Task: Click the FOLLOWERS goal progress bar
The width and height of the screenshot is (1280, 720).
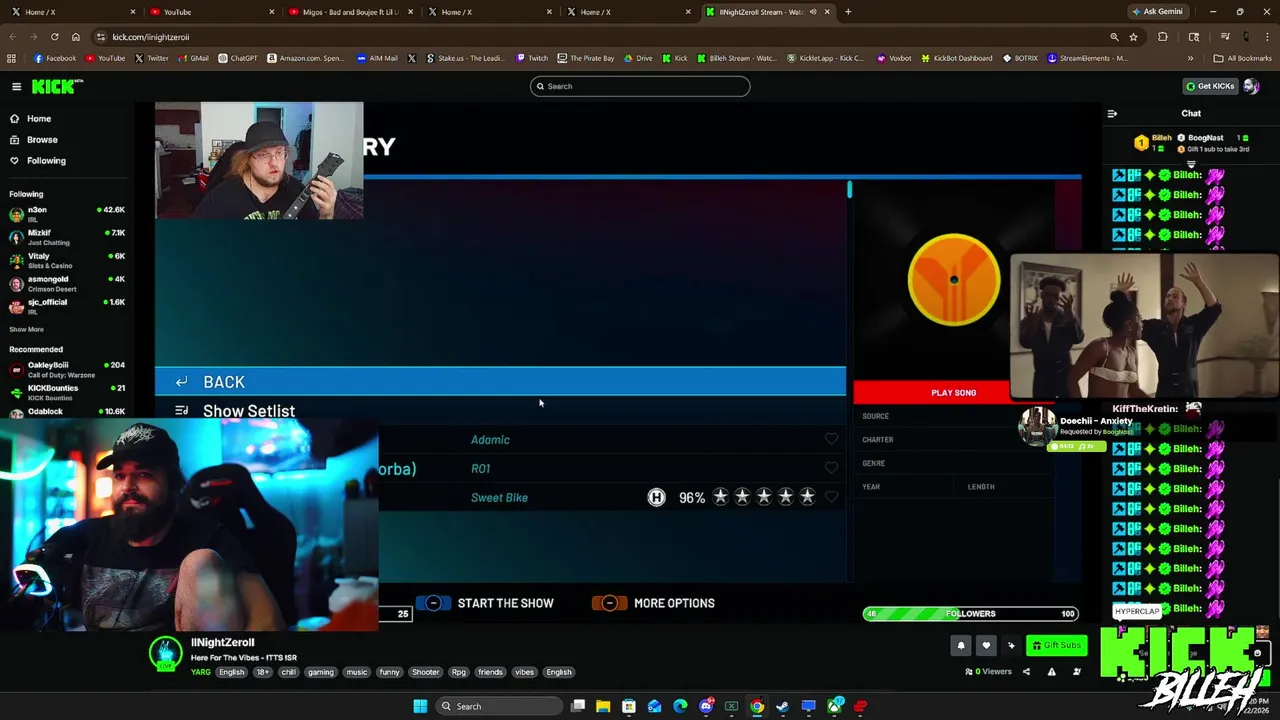Action: 970,613
